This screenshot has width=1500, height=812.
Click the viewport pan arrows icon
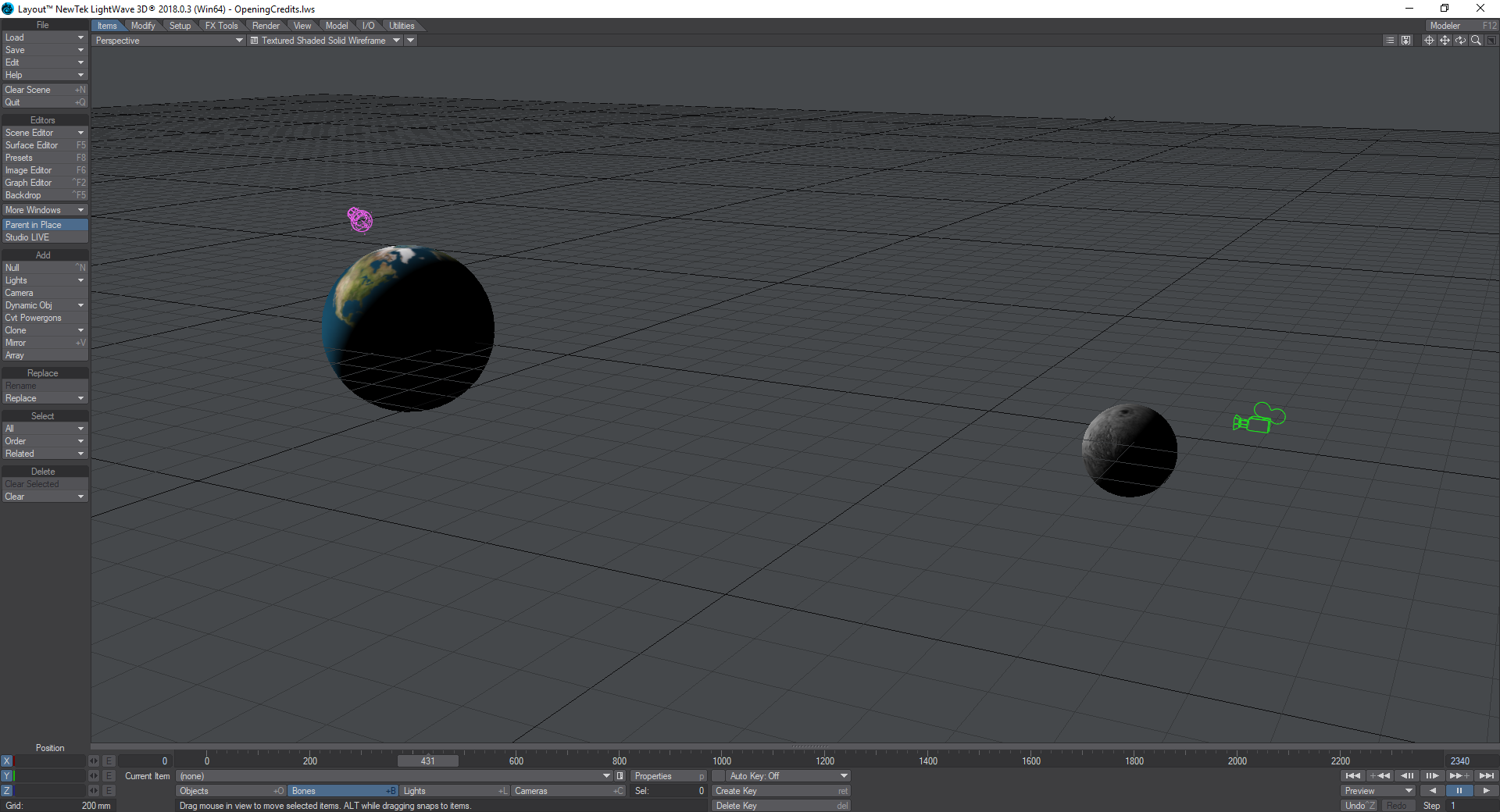point(1445,41)
